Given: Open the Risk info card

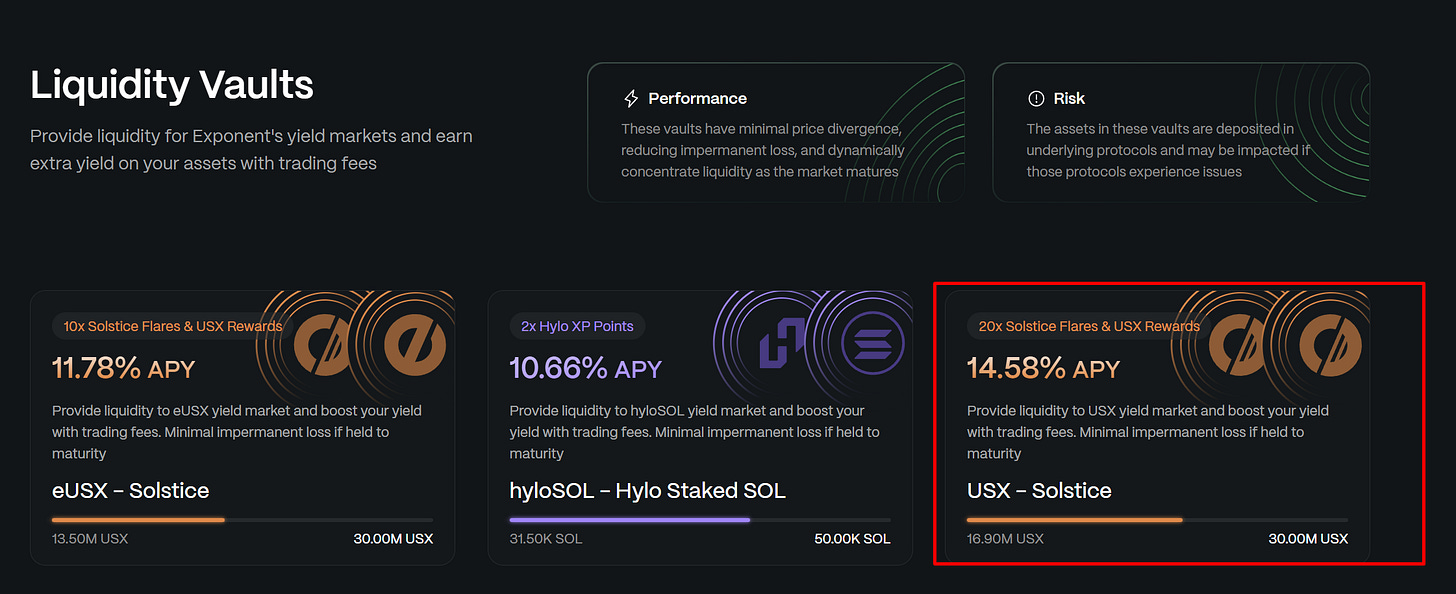Looking at the screenshot, I should (x=1181, y=132).
